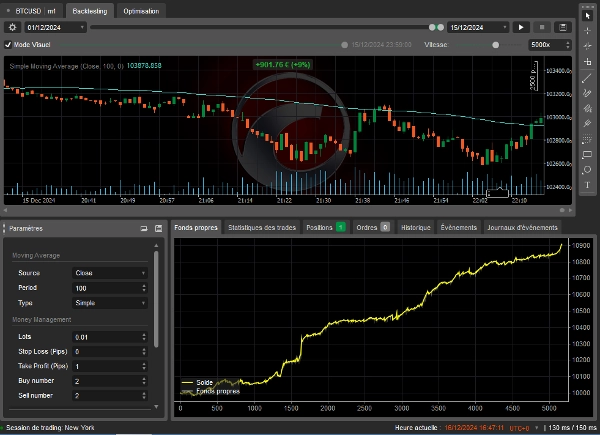The image size is (600, 435).
Task: Switch to the Optimisation tab
Action: pyautogui.click(x=141, y=11)
